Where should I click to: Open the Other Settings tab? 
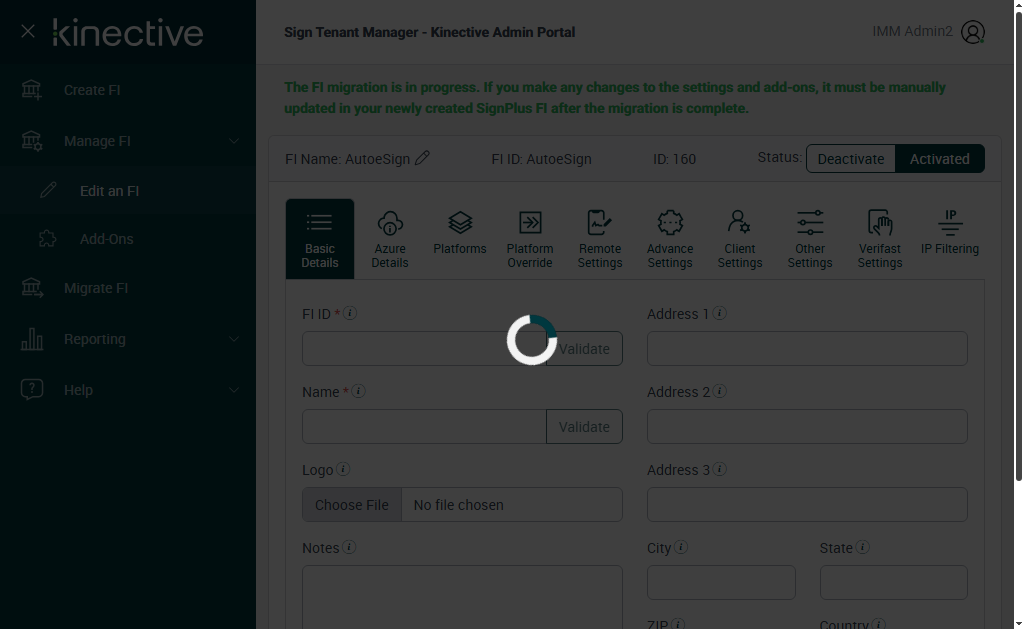810,239
